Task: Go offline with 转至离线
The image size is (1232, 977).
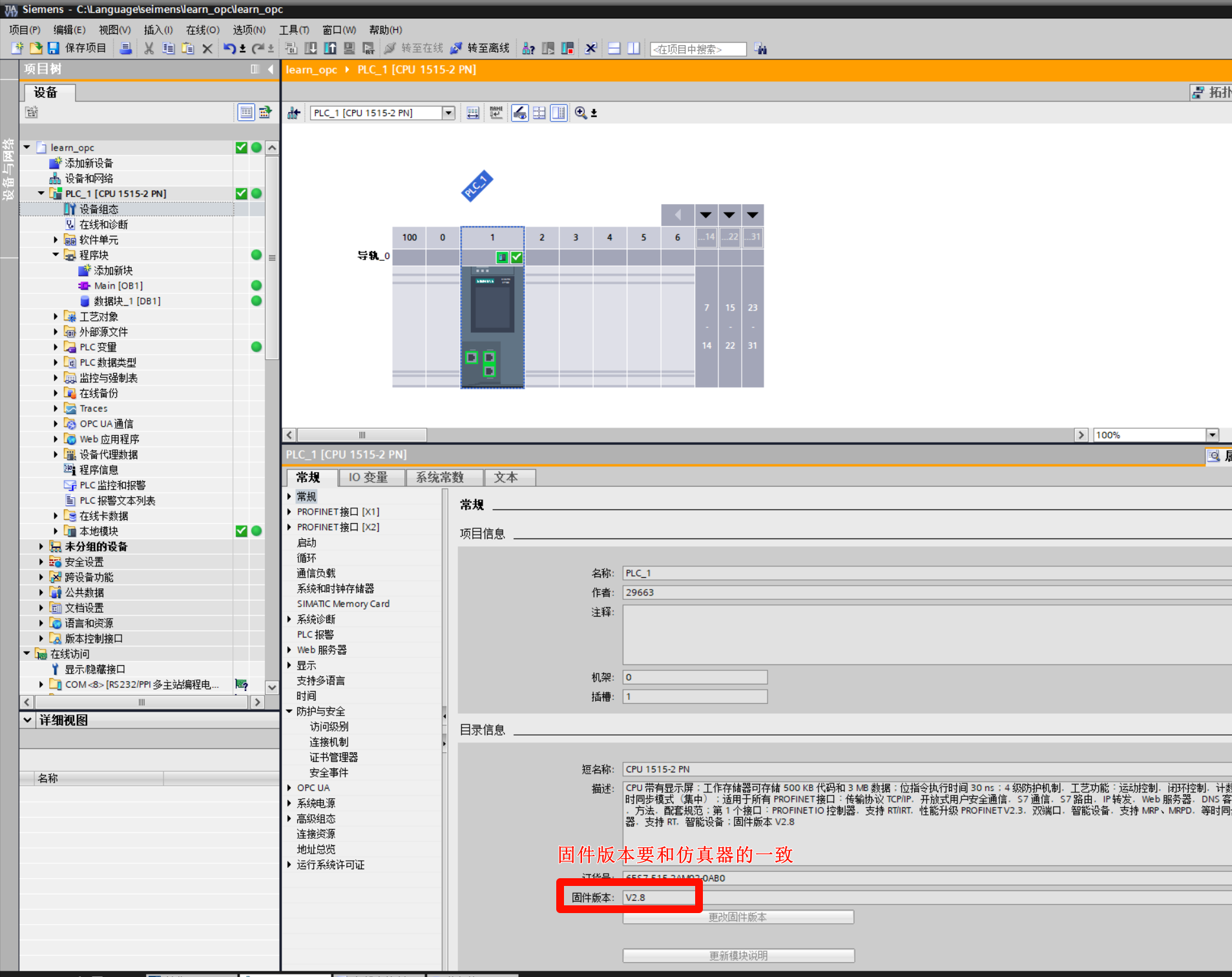Action: click(x=480, y=48)
